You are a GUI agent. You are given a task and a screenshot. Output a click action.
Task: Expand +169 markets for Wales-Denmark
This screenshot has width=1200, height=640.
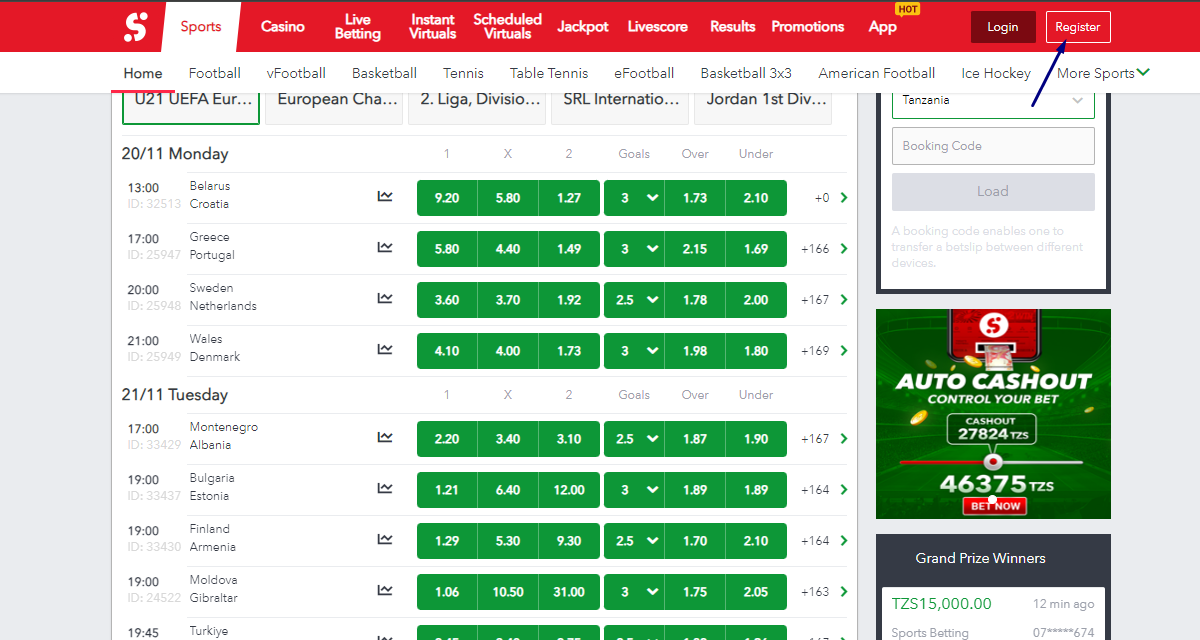pos(825,351)
